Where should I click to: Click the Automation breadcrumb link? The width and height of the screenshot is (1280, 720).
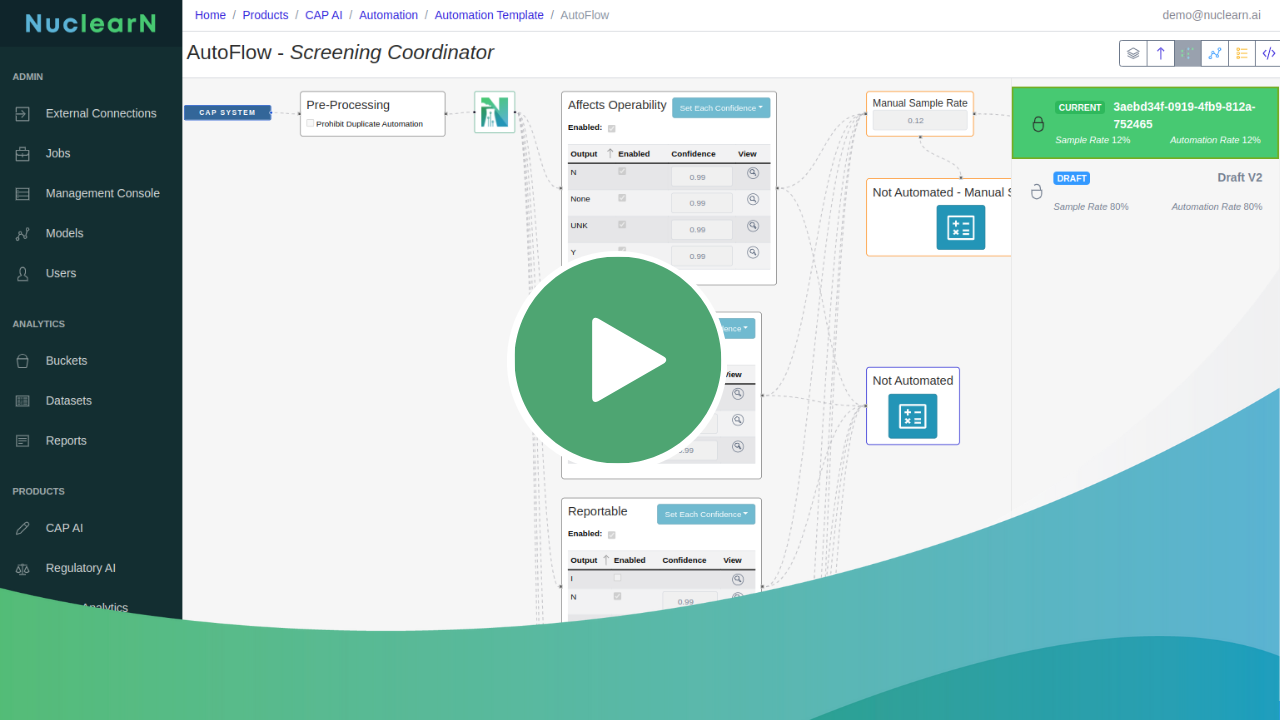388,15
